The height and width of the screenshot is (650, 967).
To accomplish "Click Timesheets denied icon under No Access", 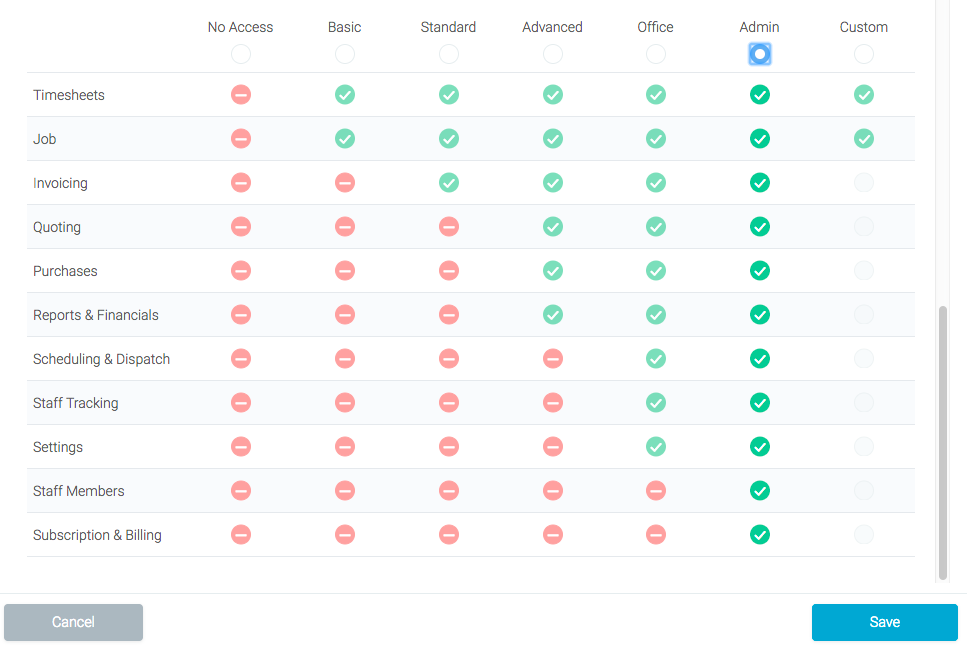I will pyautogui.click(x=241, y=94).
